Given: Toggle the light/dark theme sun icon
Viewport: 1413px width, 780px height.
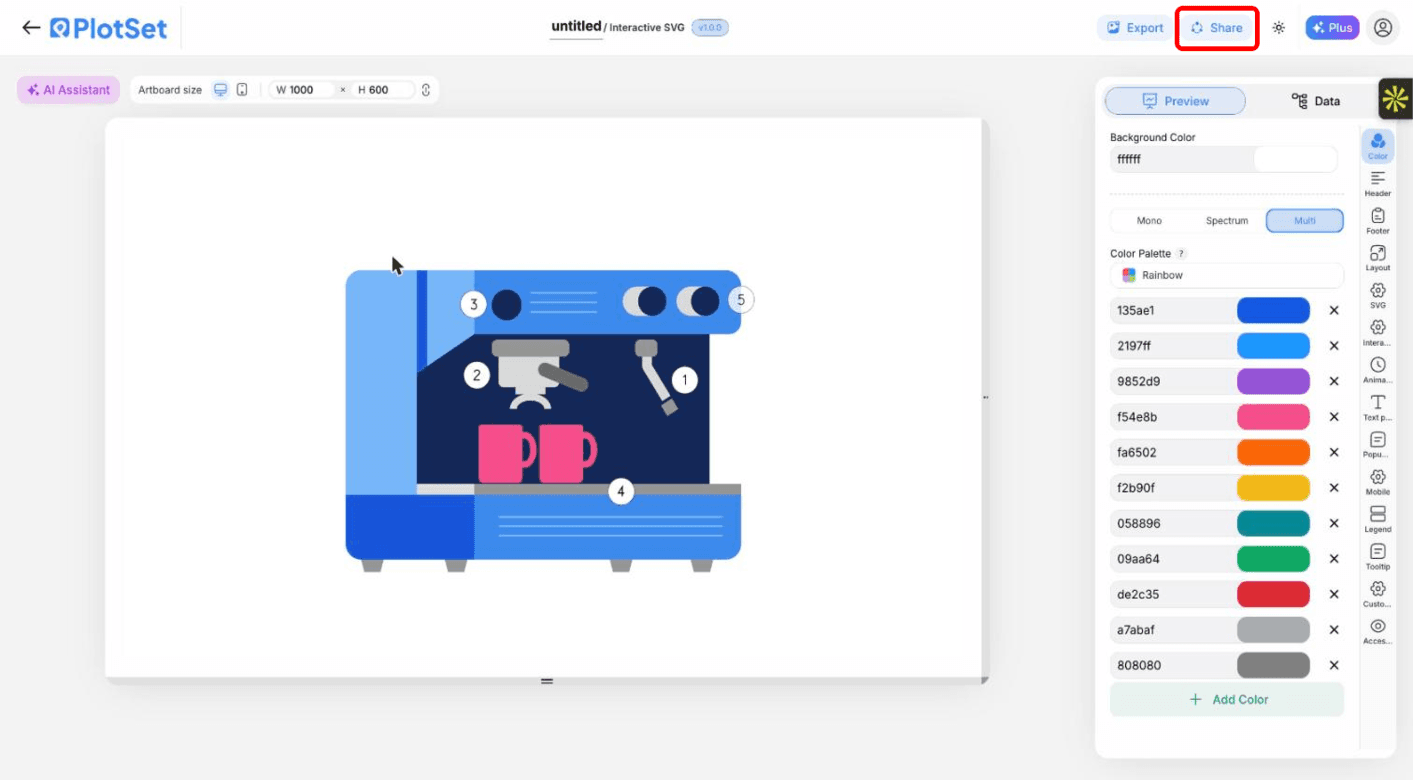Looking at the screenshot, I should pos(1279,28).
